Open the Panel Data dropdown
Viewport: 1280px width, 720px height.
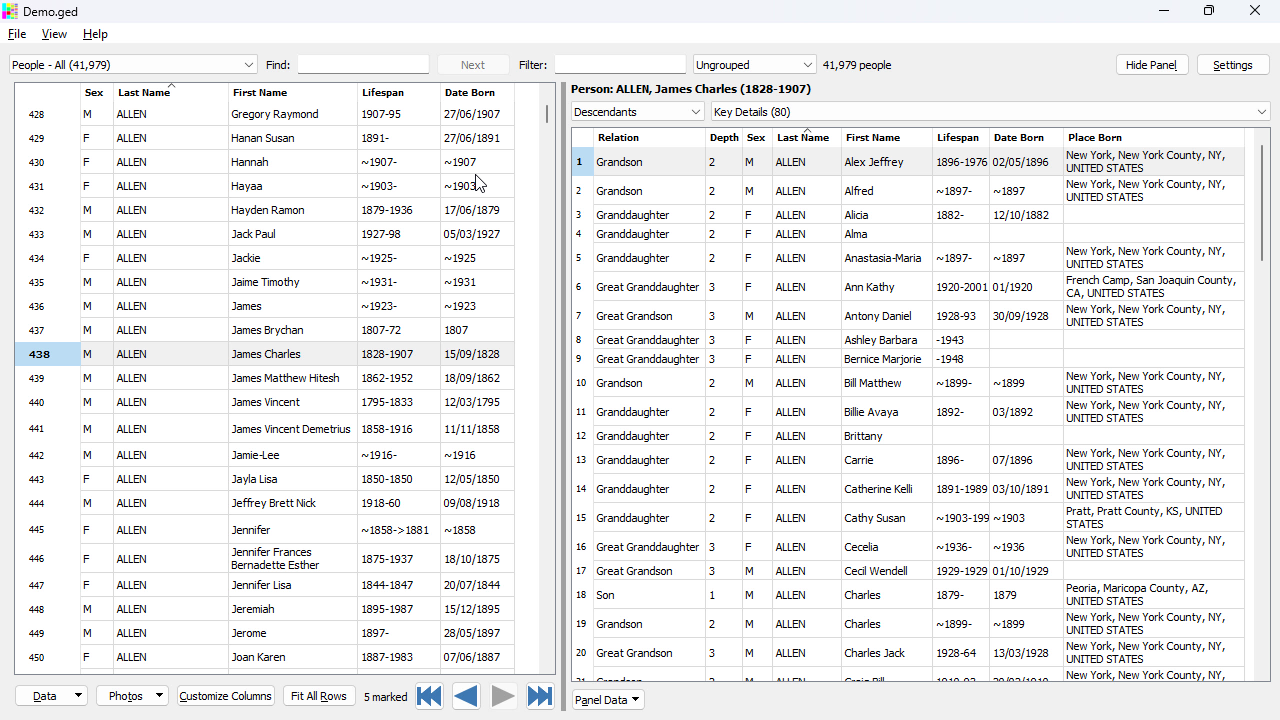pos(608,700)
